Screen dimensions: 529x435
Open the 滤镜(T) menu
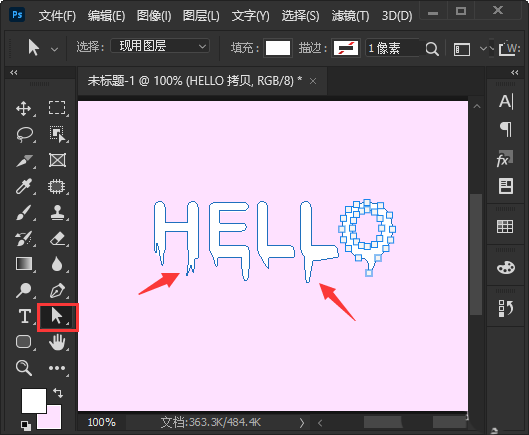click(350, 16)
